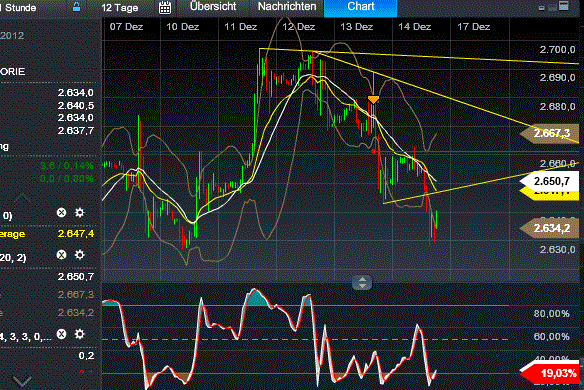Viewport: 584px width, 390px height.
Task: Select the Chart tab
Action: [361, 7]
